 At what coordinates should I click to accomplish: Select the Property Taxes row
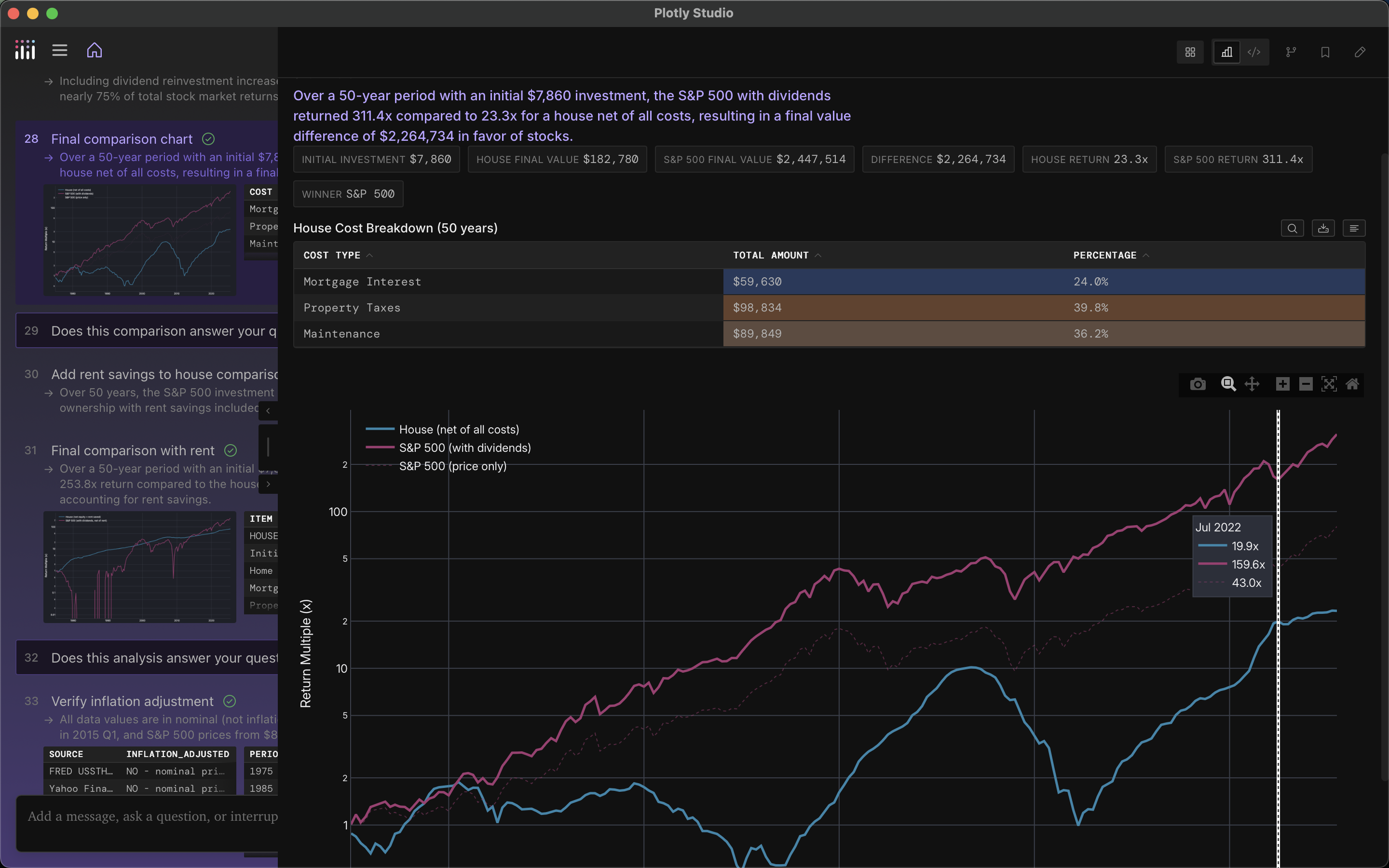tap(829, 308)
